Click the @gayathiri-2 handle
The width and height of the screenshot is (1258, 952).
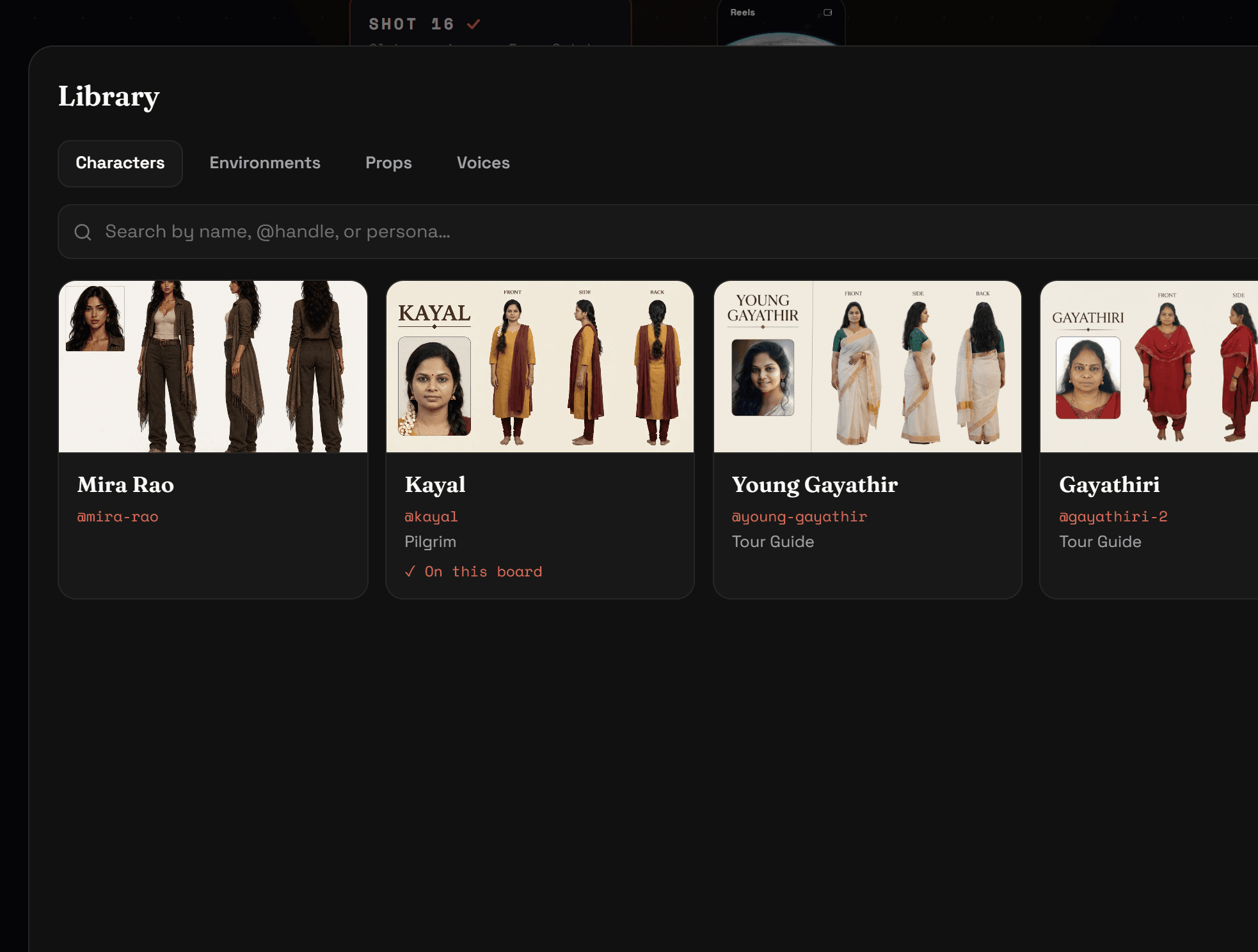1113,516
